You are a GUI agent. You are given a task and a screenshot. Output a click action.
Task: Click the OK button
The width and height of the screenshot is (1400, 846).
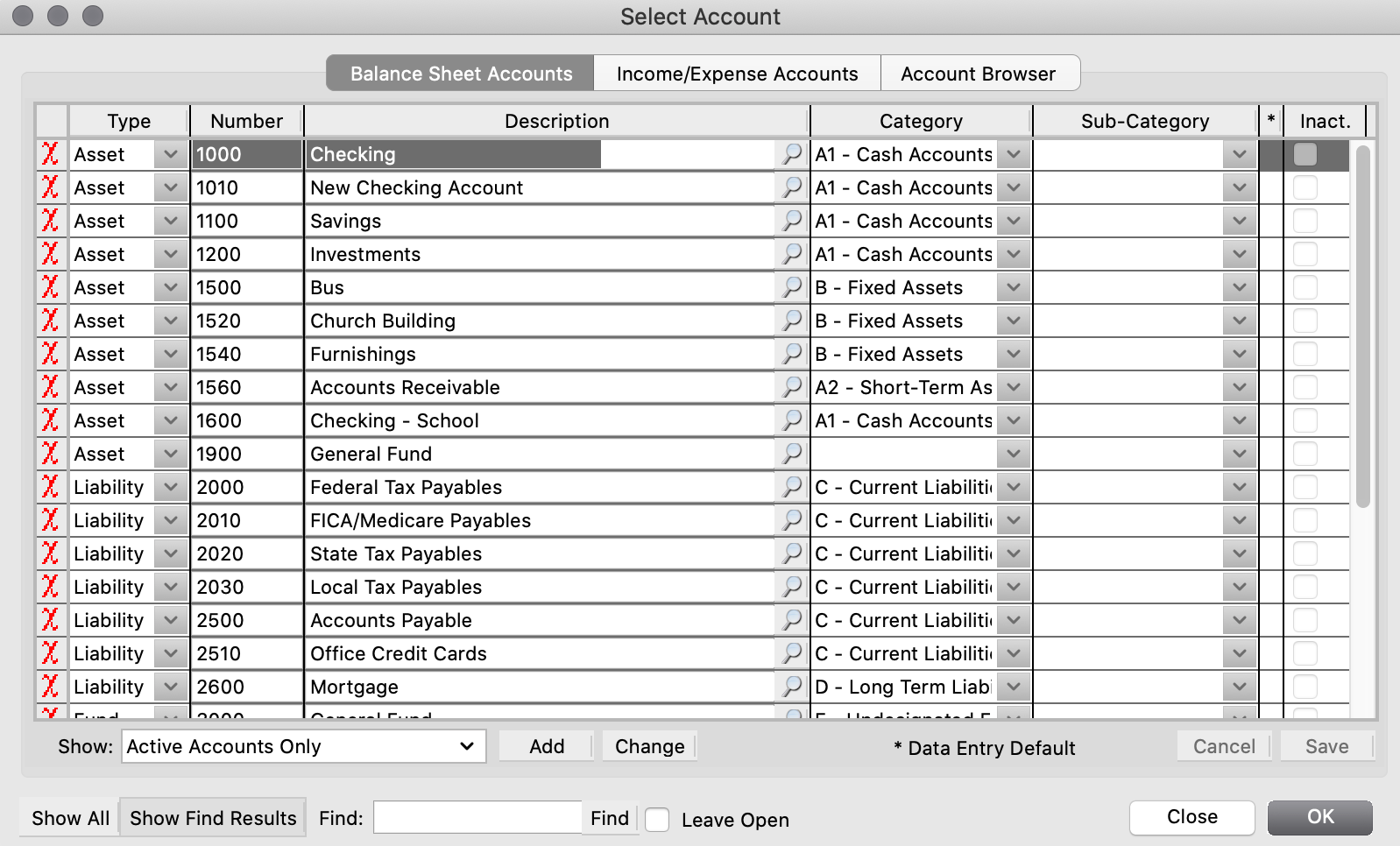1319,817
